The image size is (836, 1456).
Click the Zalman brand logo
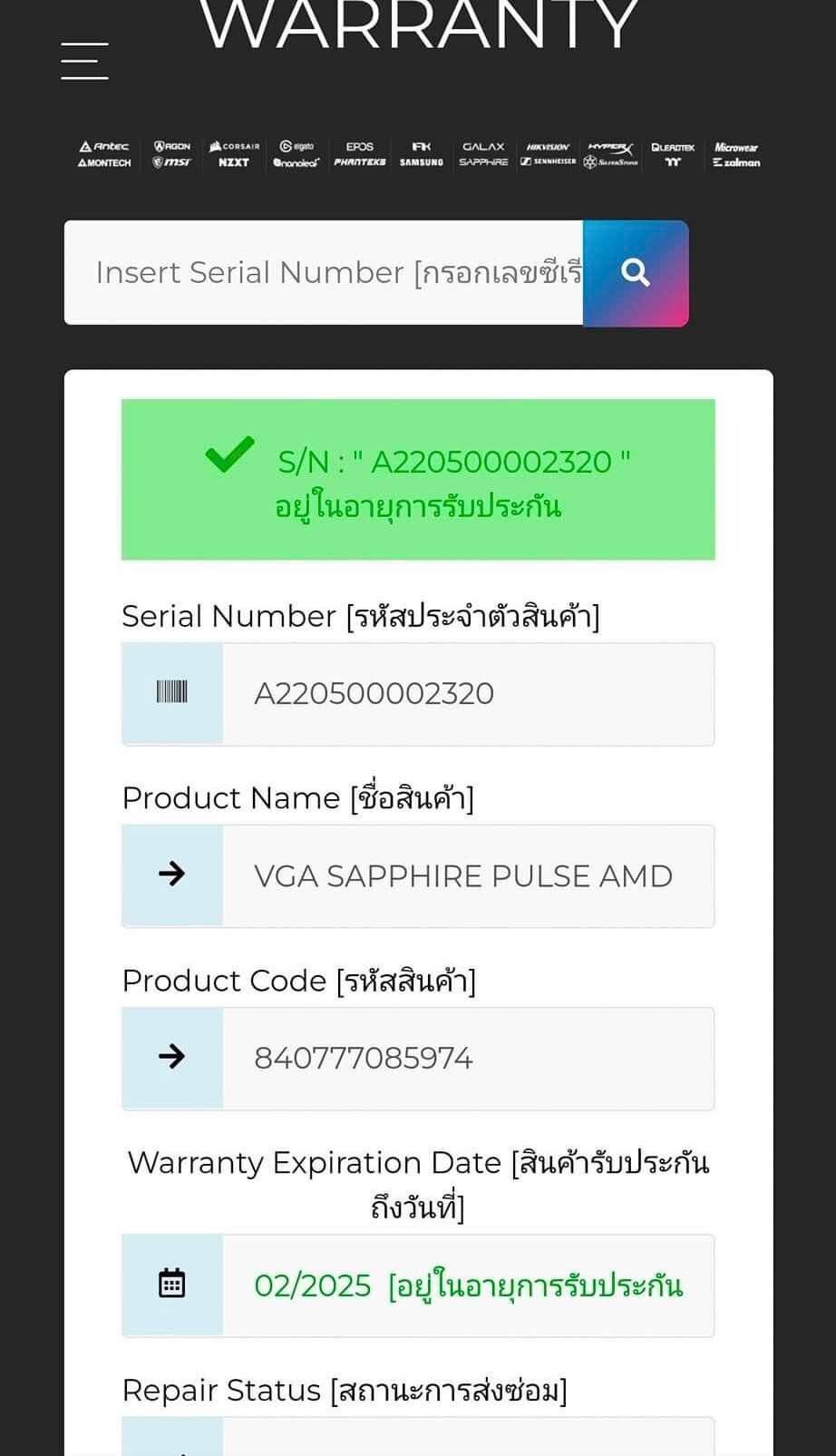click(x=736, y=163)
